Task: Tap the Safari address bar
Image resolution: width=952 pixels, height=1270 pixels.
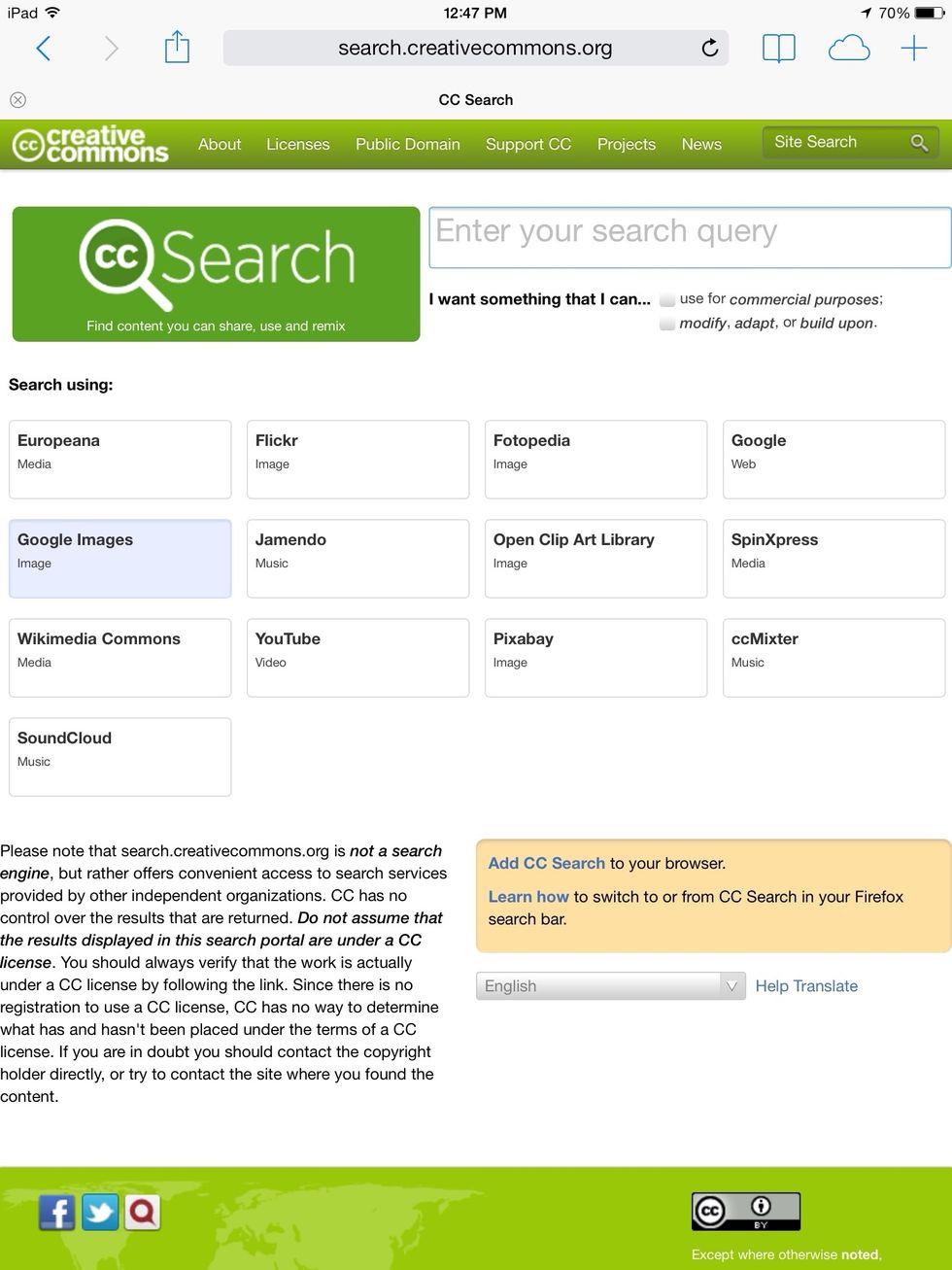Action: pos(476,48)
